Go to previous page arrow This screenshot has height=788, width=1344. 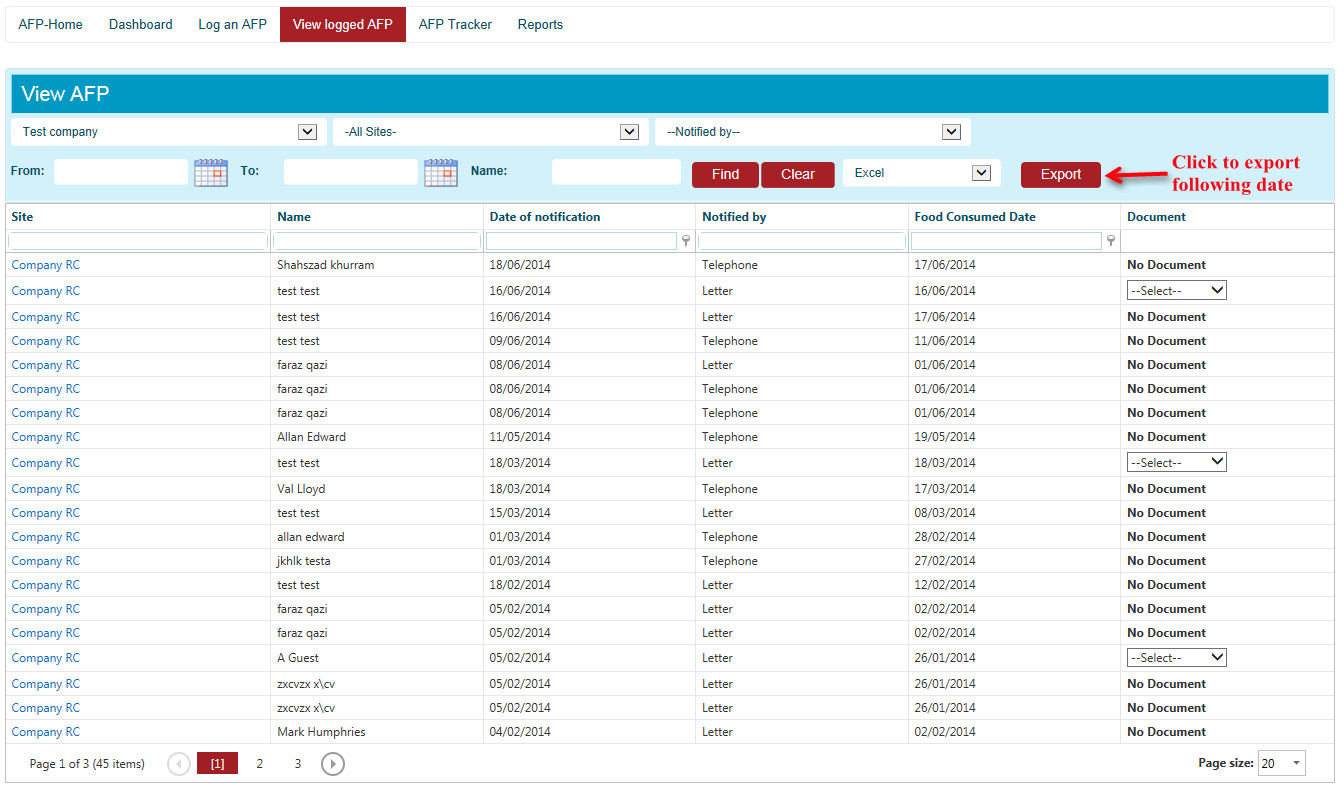[x=179, y=764]
